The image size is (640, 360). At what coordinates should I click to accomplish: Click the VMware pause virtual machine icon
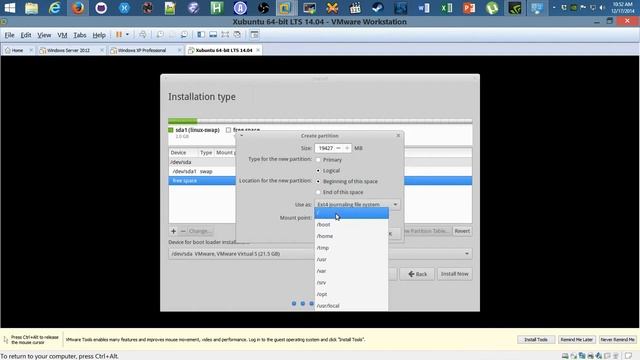119,35
